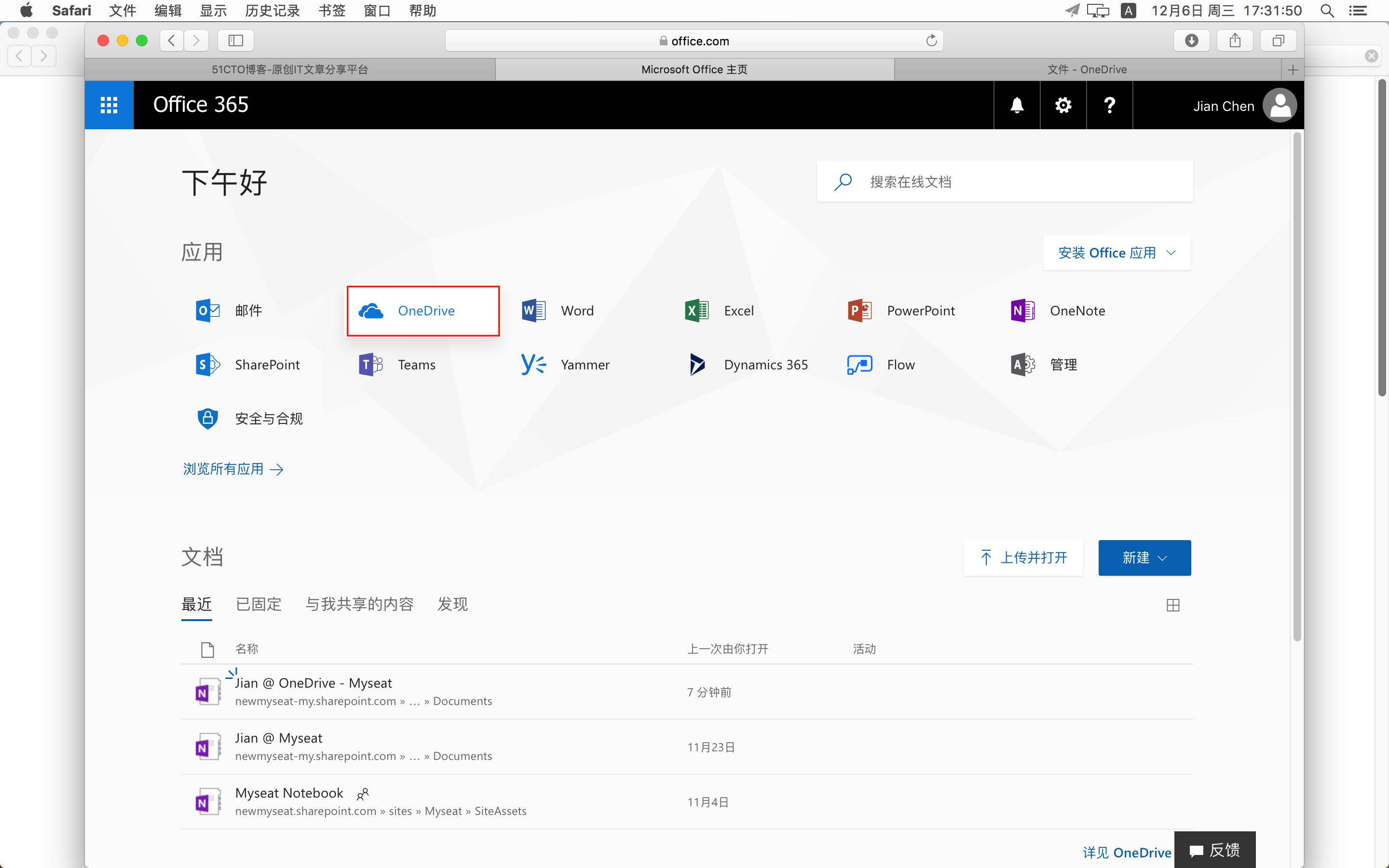Screen dimensions: 1389x868
Task: Open the 安全与合规 security app
Action: click(249, 419)
